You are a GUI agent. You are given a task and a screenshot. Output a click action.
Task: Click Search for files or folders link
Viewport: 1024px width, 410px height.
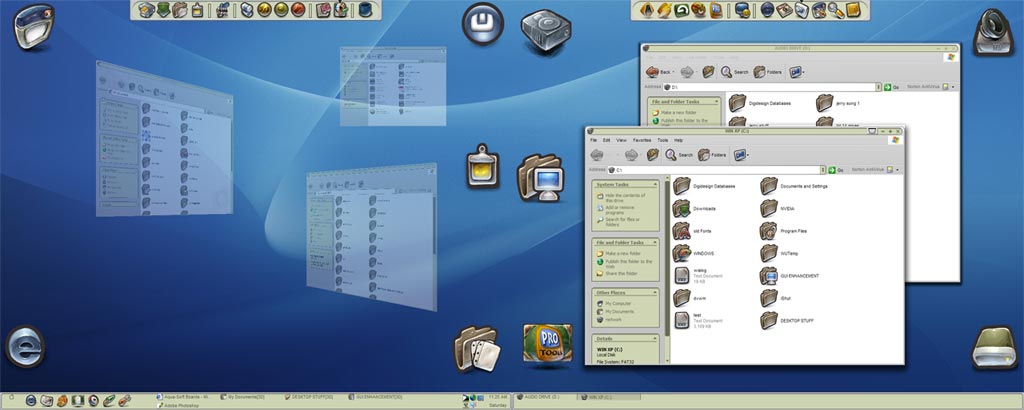tap(618, 222)
